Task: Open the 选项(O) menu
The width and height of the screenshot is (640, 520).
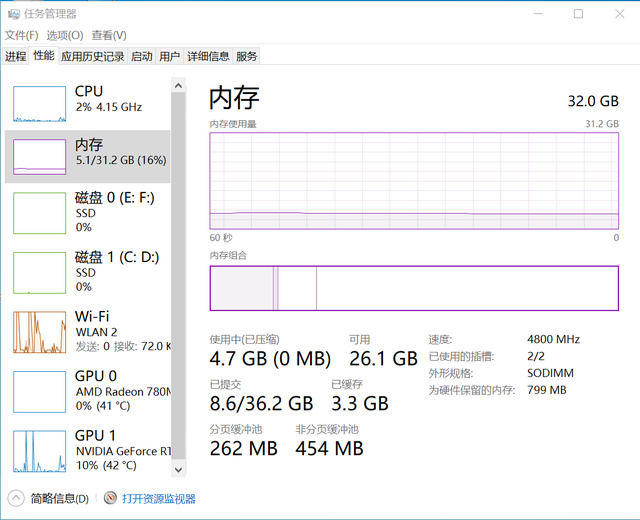Action: [65, 35]
